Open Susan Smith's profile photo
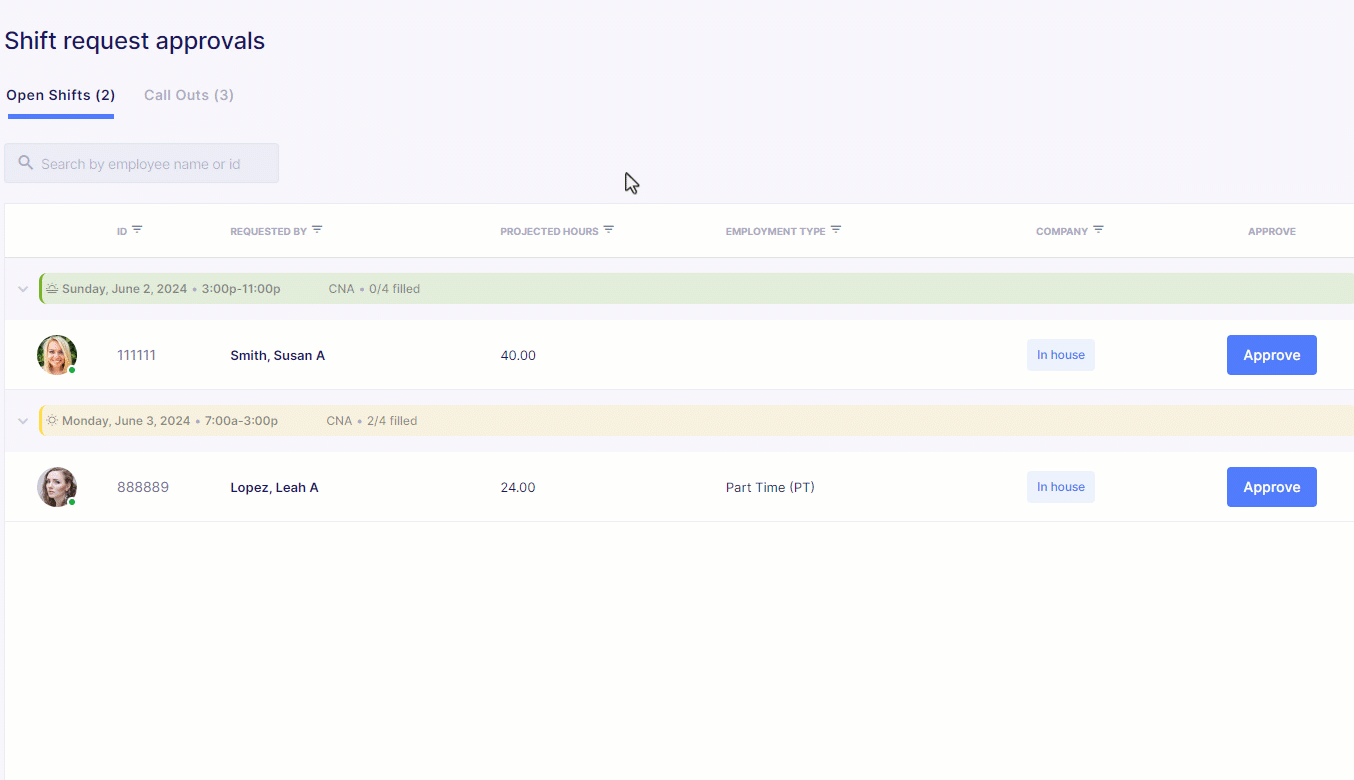 pyautogui.click(x=57, y=355)
